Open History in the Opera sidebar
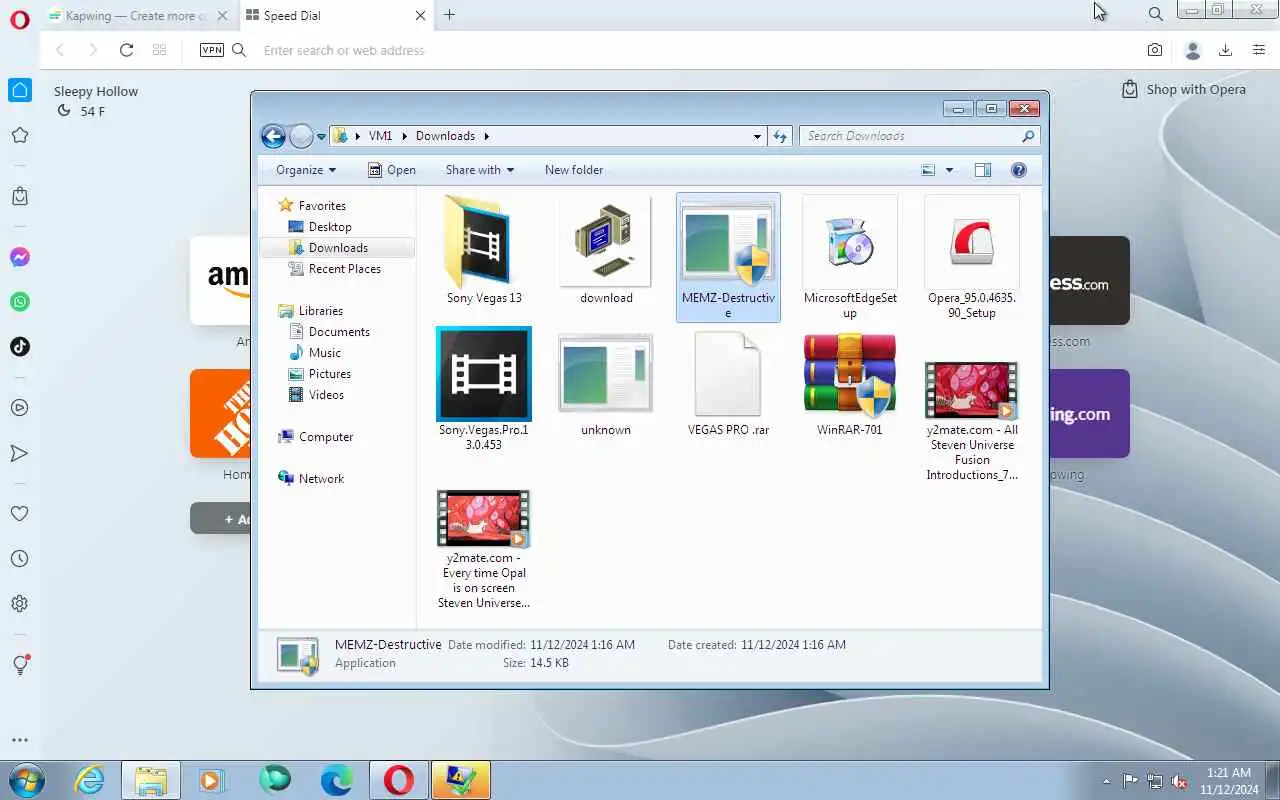This screenshot has height=800, width=1280. tap(19, 559)
